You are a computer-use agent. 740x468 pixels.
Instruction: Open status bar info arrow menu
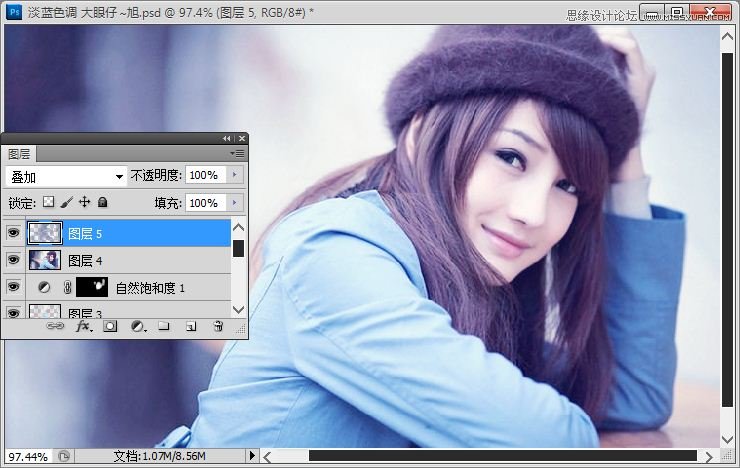tap(252, 456)
